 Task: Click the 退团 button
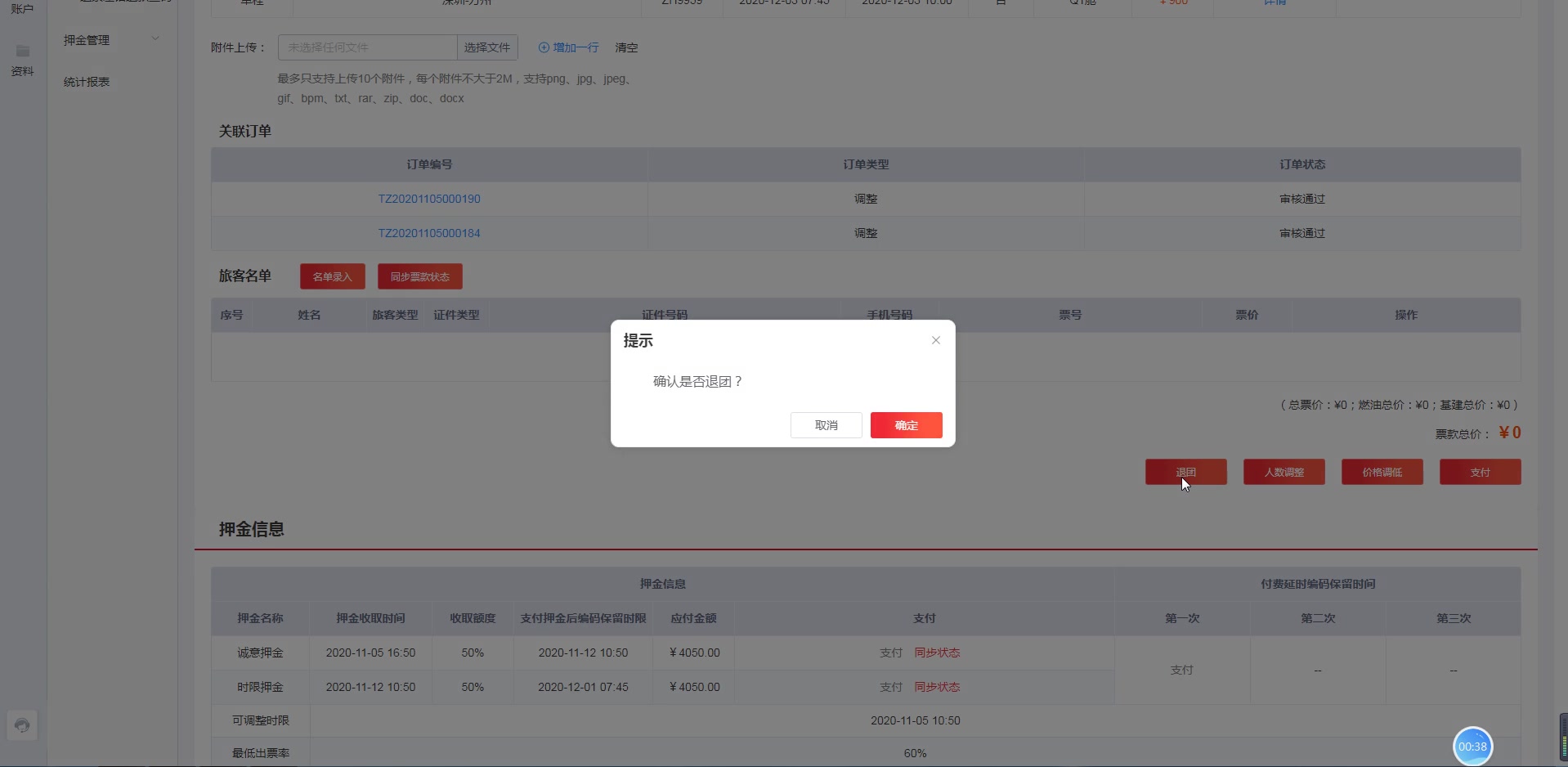coord(1185,472)
